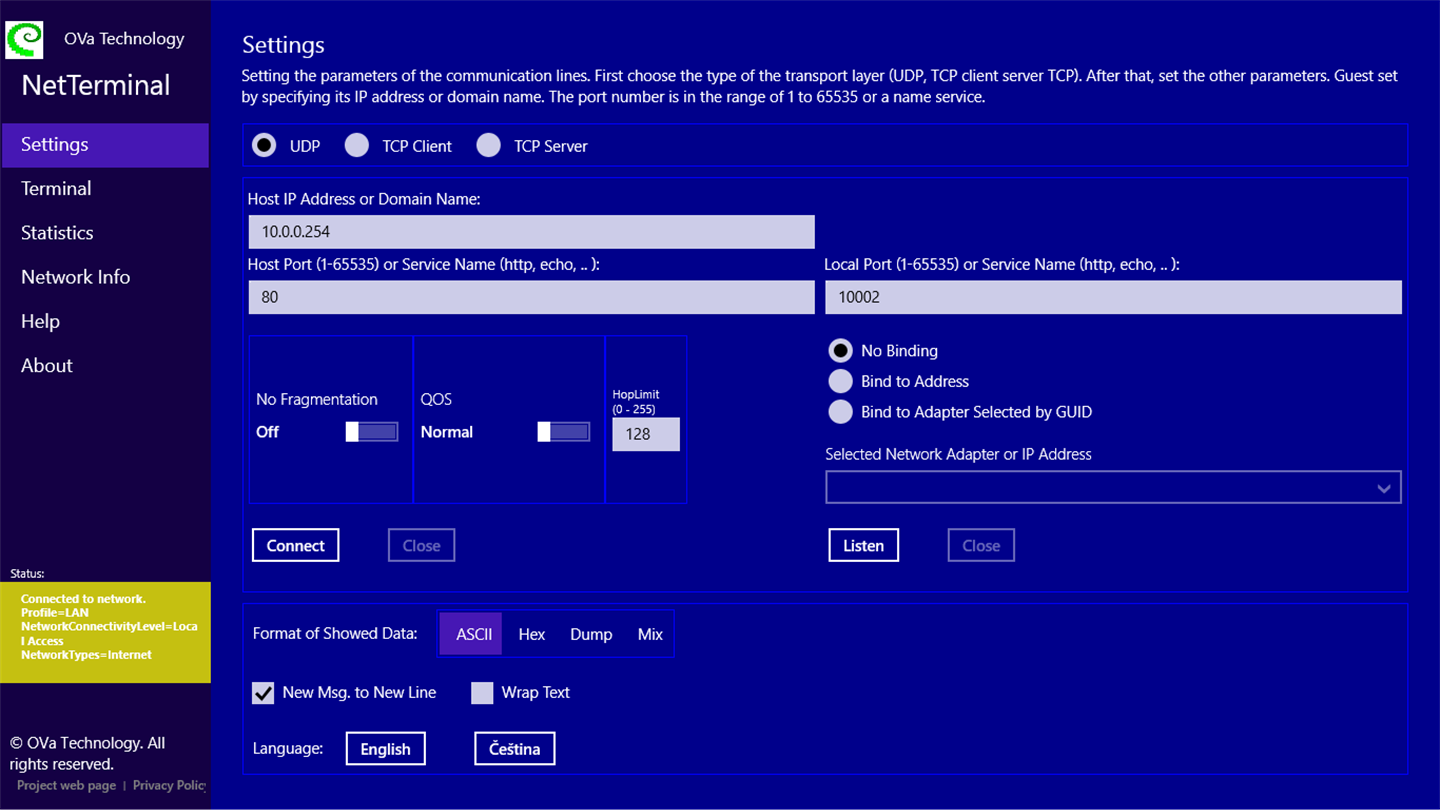The width and height of the screenshot is (1440, 810).
Task: Go to the Statistics page
Action: [105, 233]
